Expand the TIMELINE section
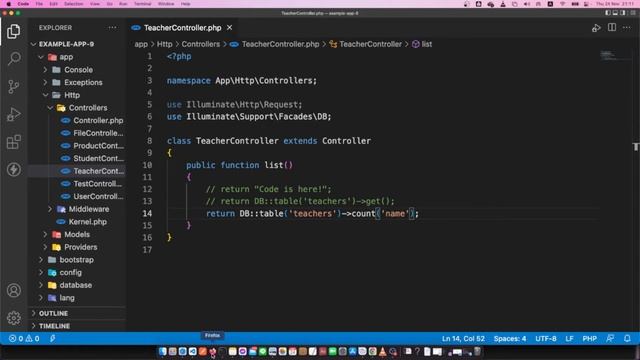640x360 pixels. point(77,326)
